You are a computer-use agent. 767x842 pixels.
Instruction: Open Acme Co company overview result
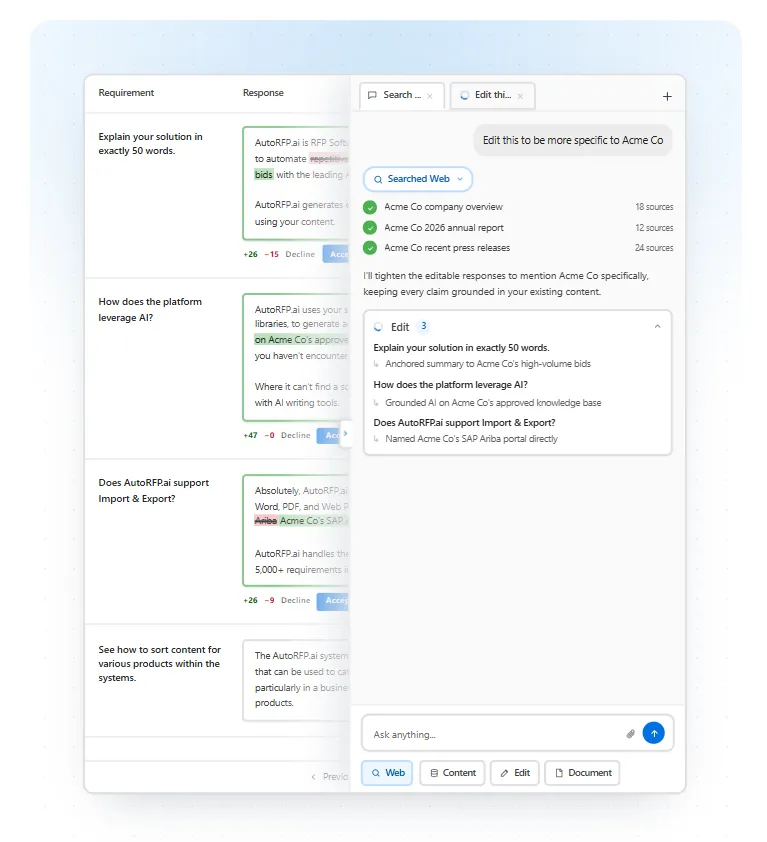click(x=443, y=207)
